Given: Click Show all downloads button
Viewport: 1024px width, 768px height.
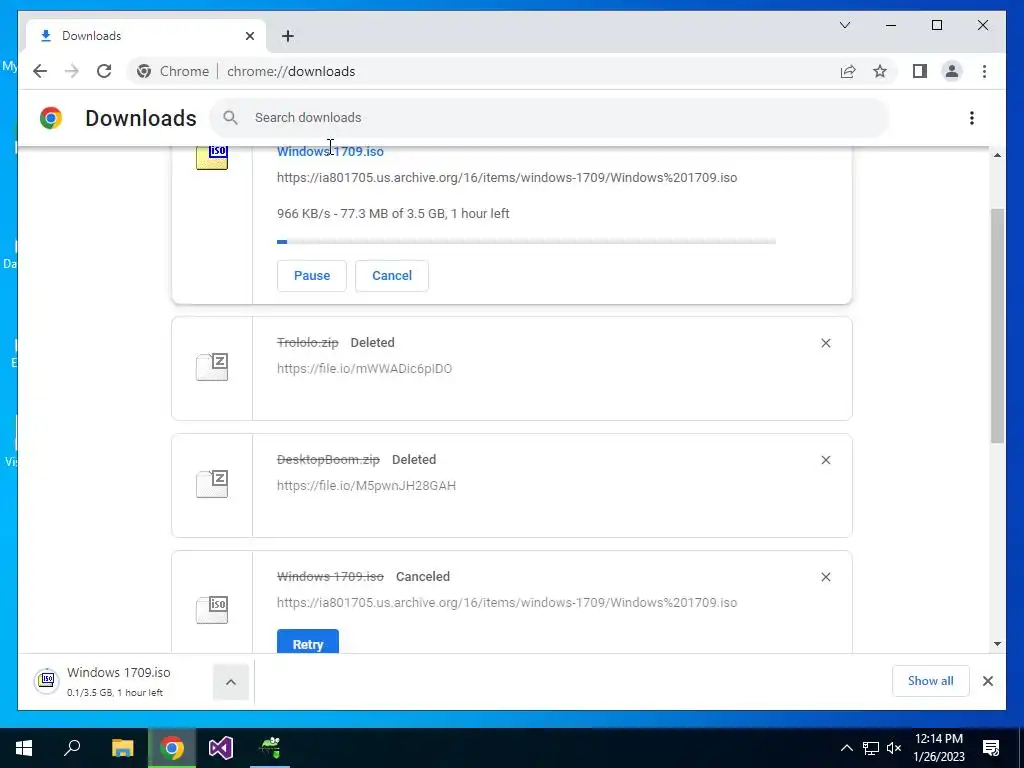Looking at the screenshot, I should (930, 681).
